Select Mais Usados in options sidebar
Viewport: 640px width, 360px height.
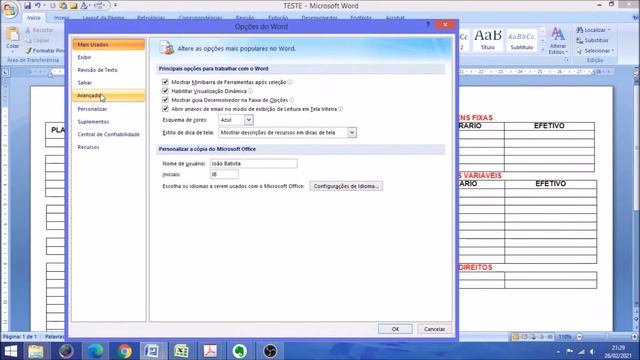109,44
